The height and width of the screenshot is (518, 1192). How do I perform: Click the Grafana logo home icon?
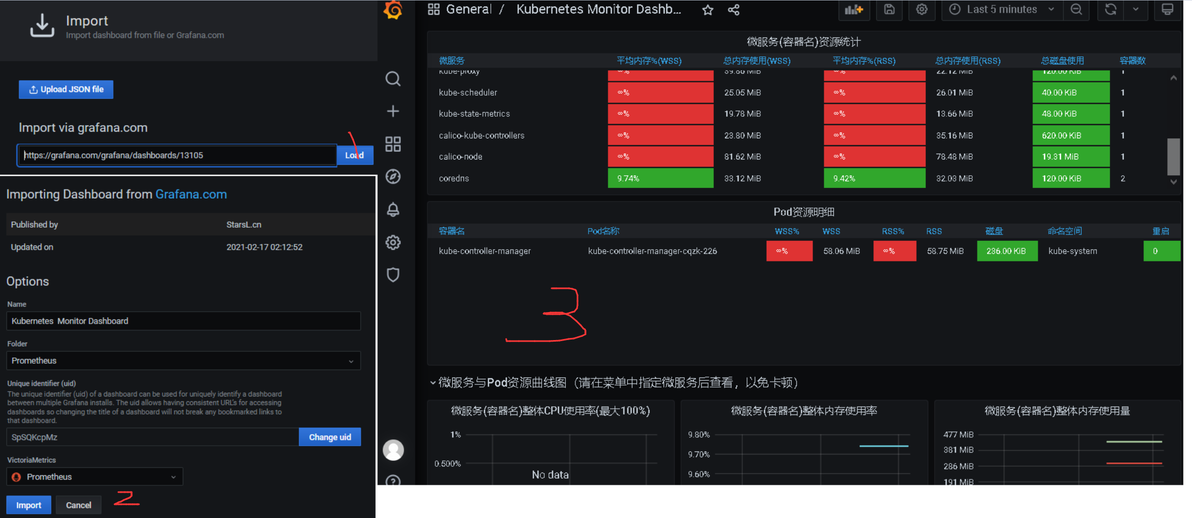coord(392,10)
